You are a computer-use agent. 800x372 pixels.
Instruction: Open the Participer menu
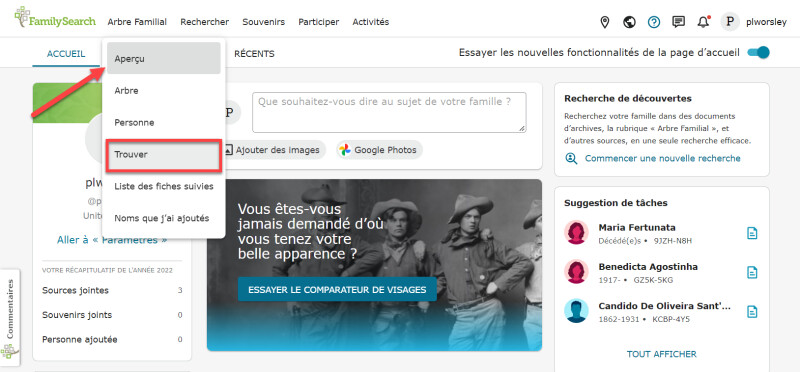point(318,22)
